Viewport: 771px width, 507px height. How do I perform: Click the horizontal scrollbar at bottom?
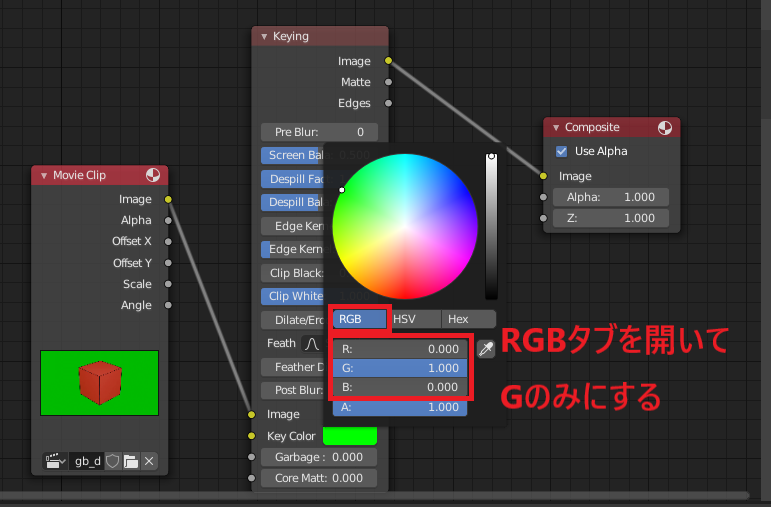click(375, 495)
